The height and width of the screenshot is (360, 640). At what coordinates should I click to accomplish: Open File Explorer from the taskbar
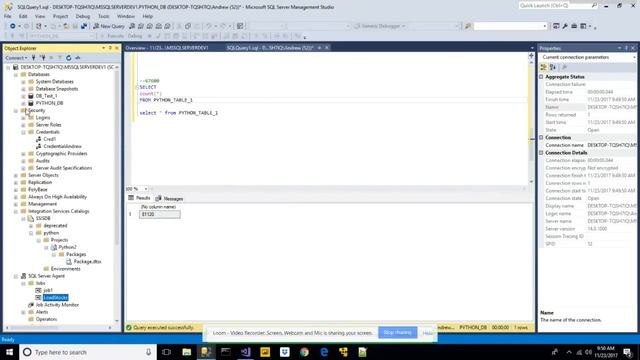(x=187, y=352)
